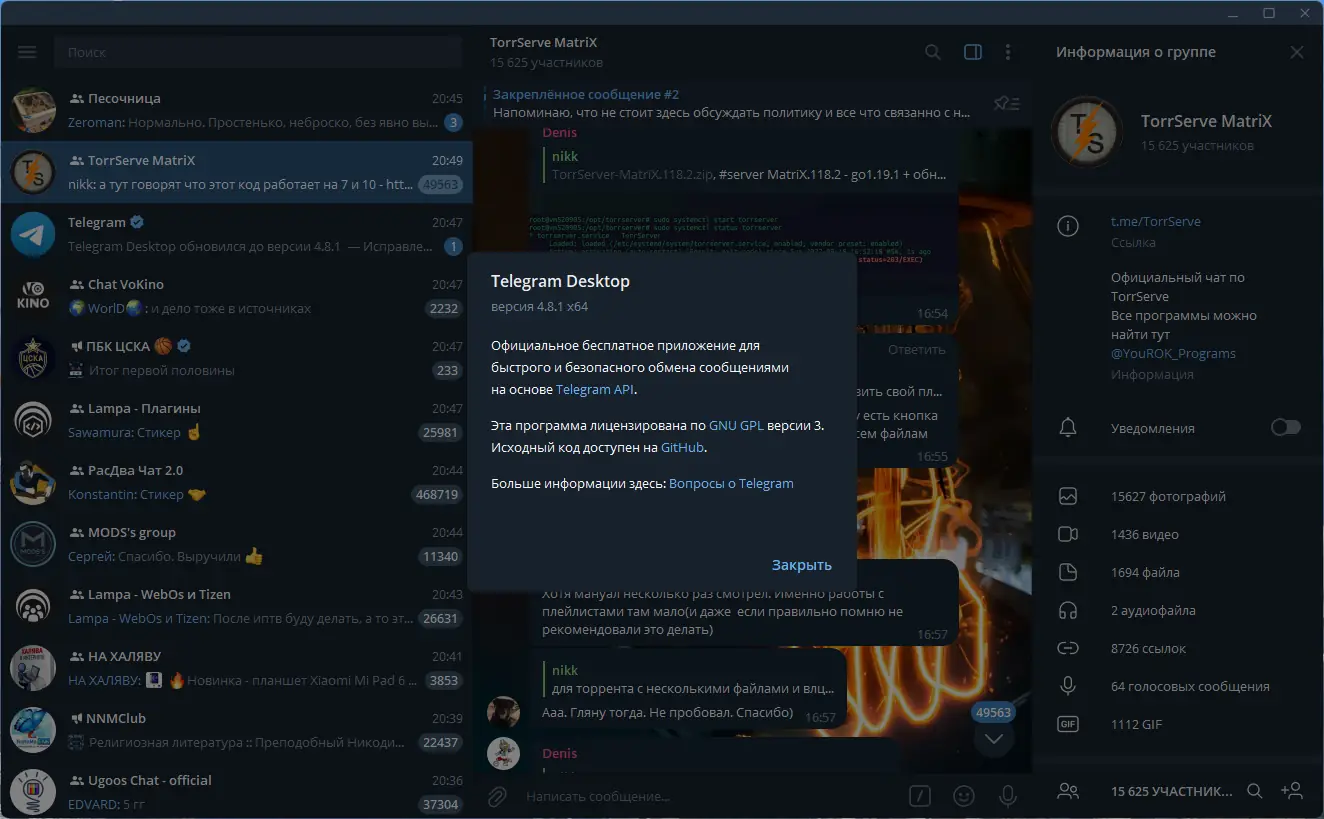This screenshot has height=819, width=1324.
Task: Open the 1694 files section
Action: (x=1178, y=572)
